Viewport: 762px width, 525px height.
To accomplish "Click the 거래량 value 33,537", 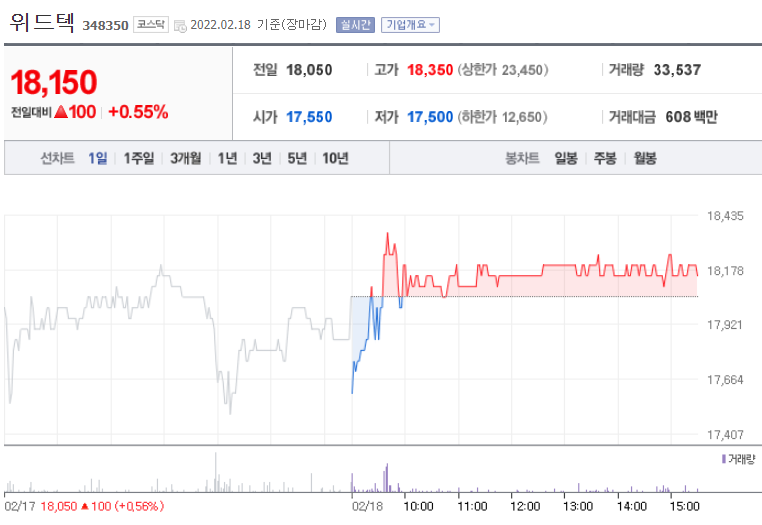I will click(677, 70).
